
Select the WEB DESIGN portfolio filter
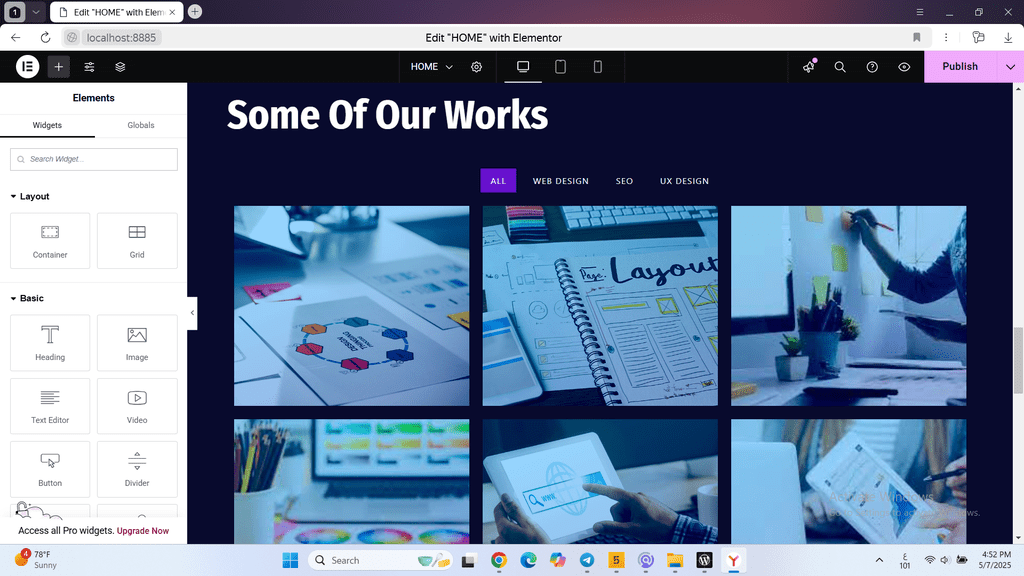pos(560,181)
